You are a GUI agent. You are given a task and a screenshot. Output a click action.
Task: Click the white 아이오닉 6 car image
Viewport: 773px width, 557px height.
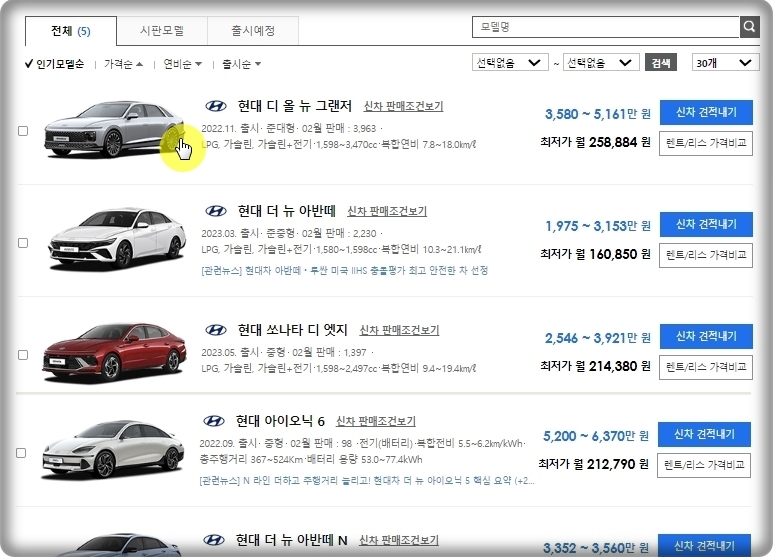112,450
